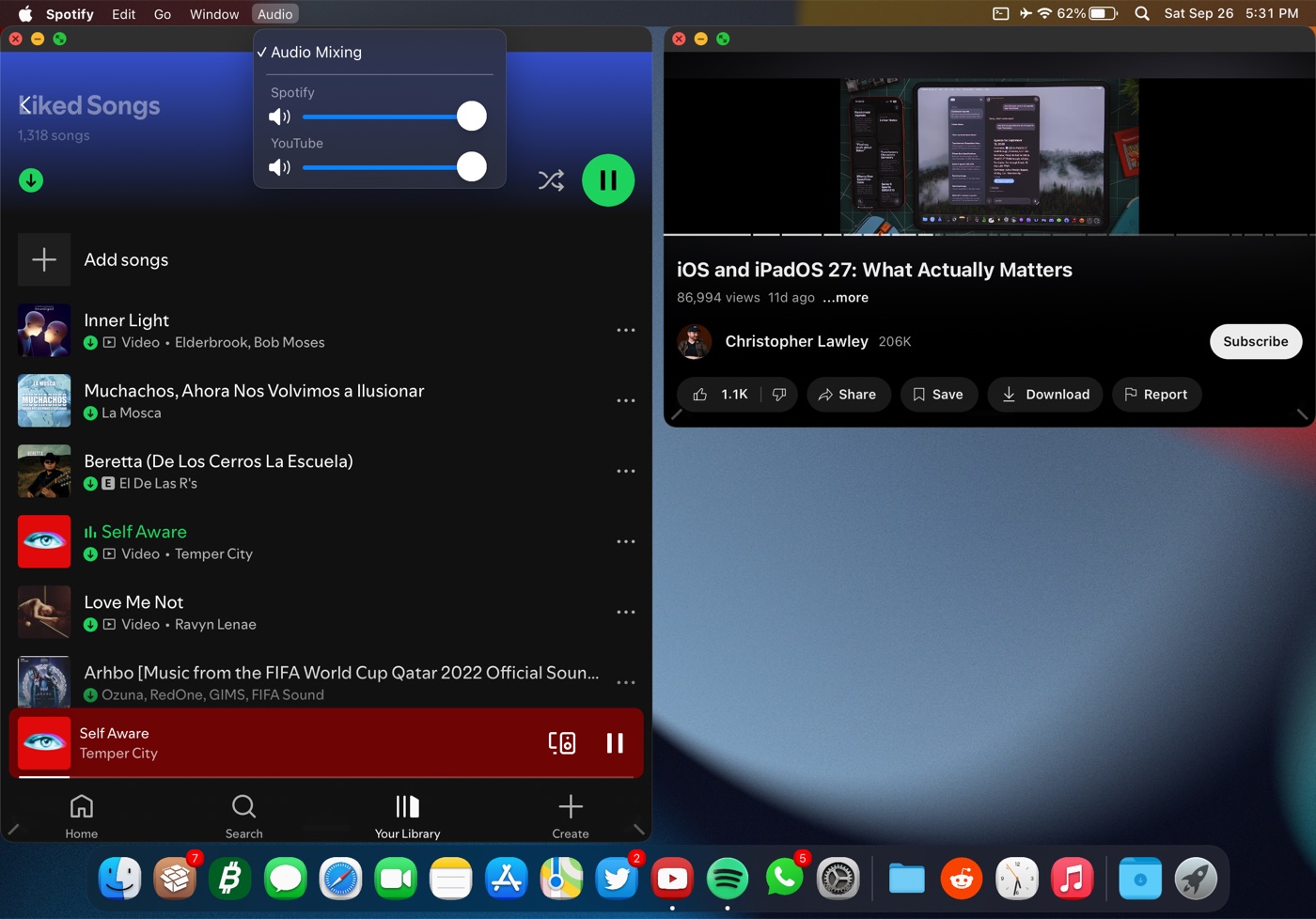Viewport: 1316px width, 919px height.
Task: Select the Inner Light album thumbnail
Action: 44,330
